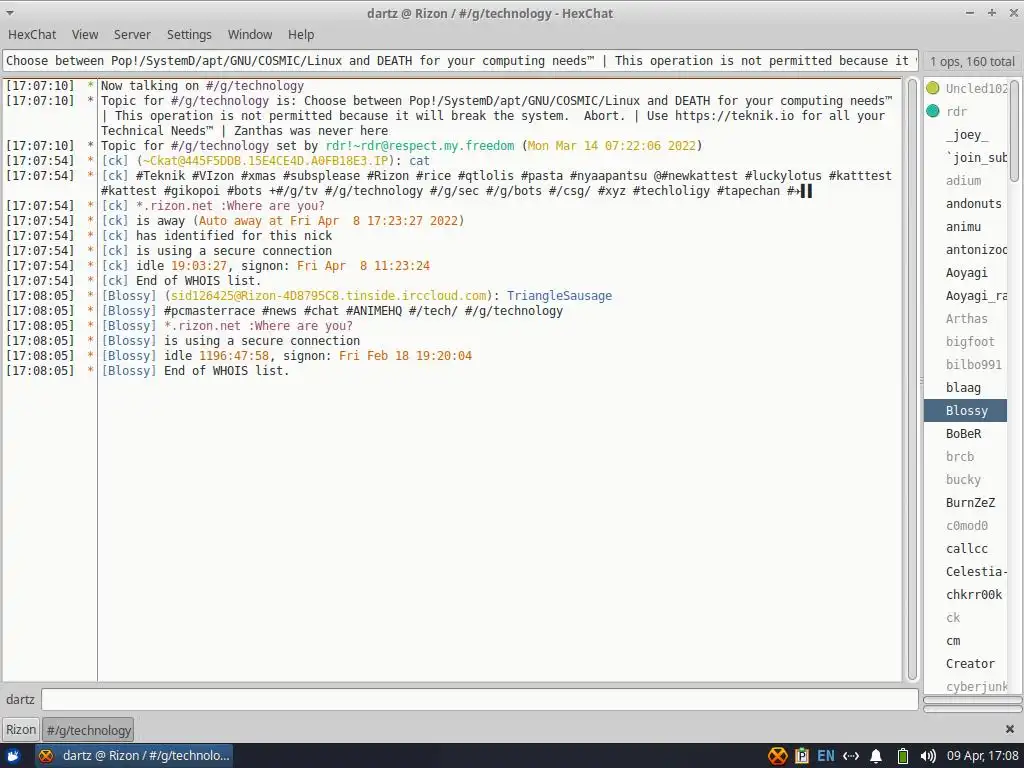Click the user list horizontal scrollbar
This screenshot has height=768, width=1024.
(x=972, y=700)
